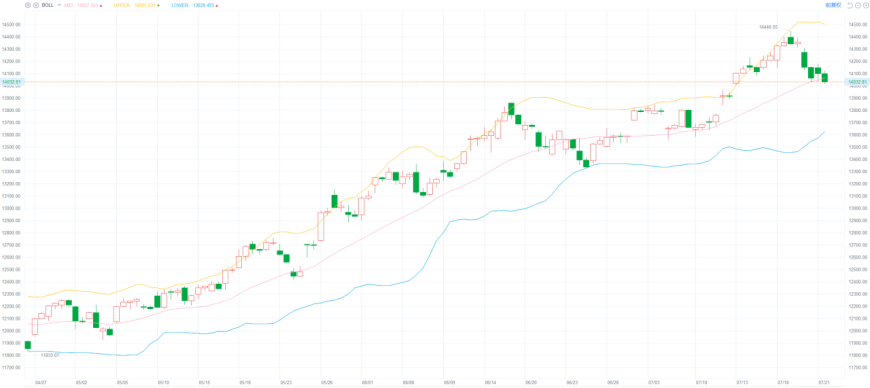
Task: Select the 06/14 date on time axis
Action: point(490,382)
